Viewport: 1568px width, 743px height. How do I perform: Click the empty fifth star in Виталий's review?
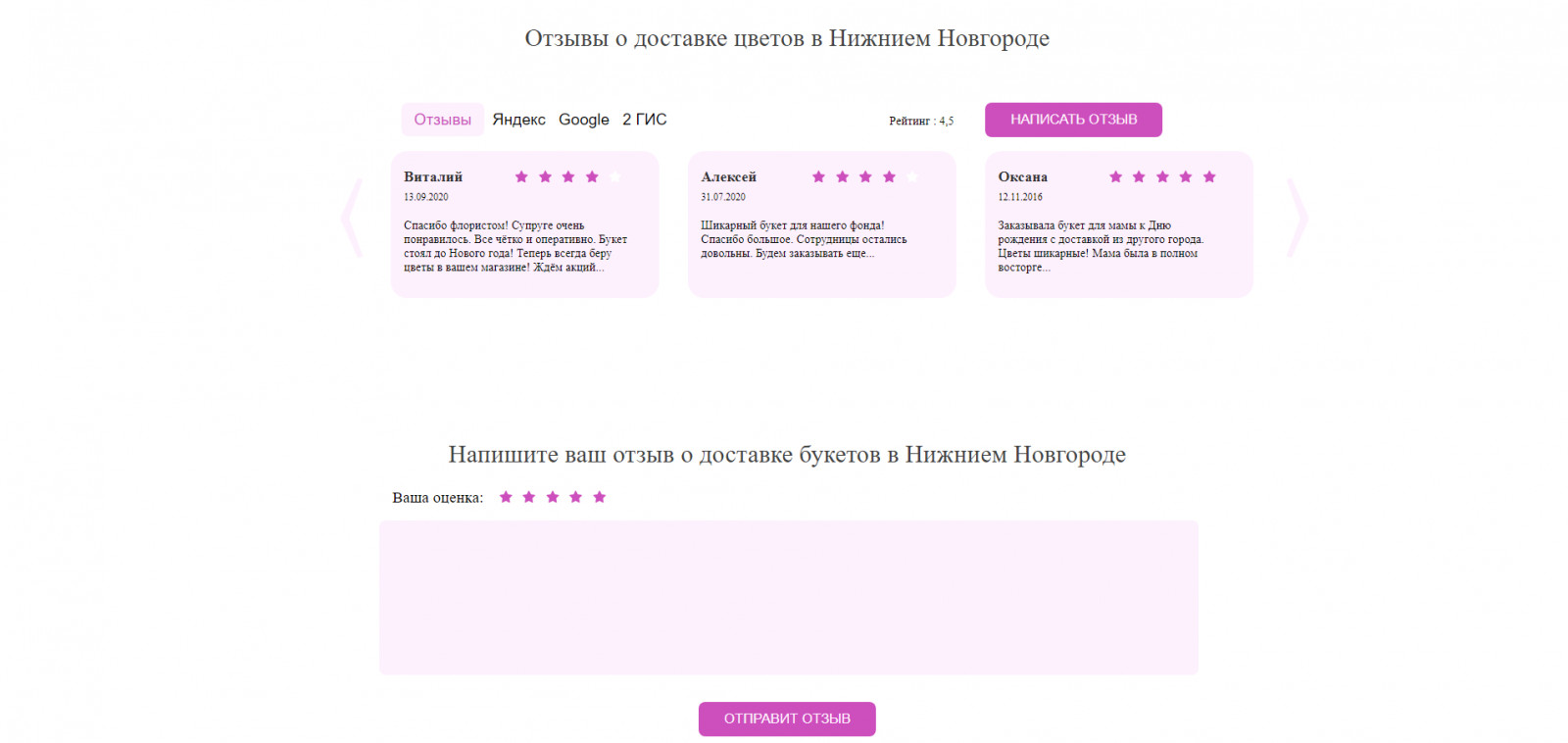(x=615, y=176)
